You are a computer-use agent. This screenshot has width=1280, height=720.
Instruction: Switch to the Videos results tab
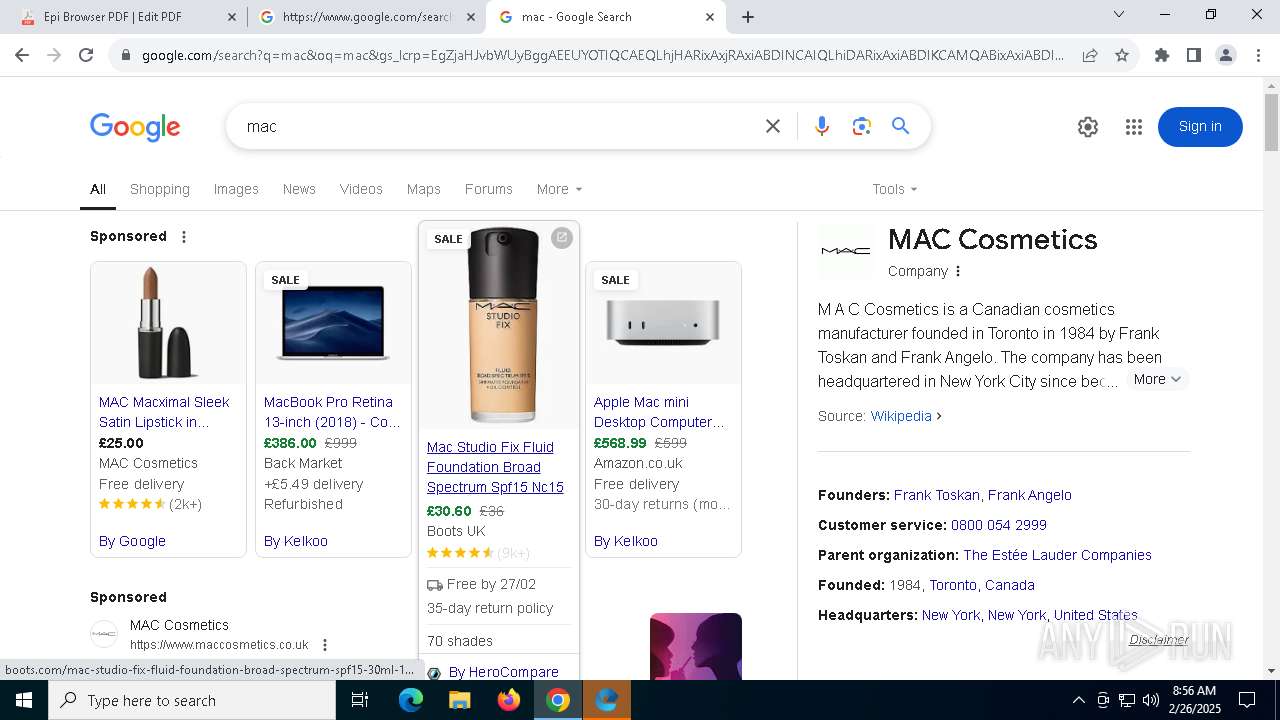click(361, 189)
